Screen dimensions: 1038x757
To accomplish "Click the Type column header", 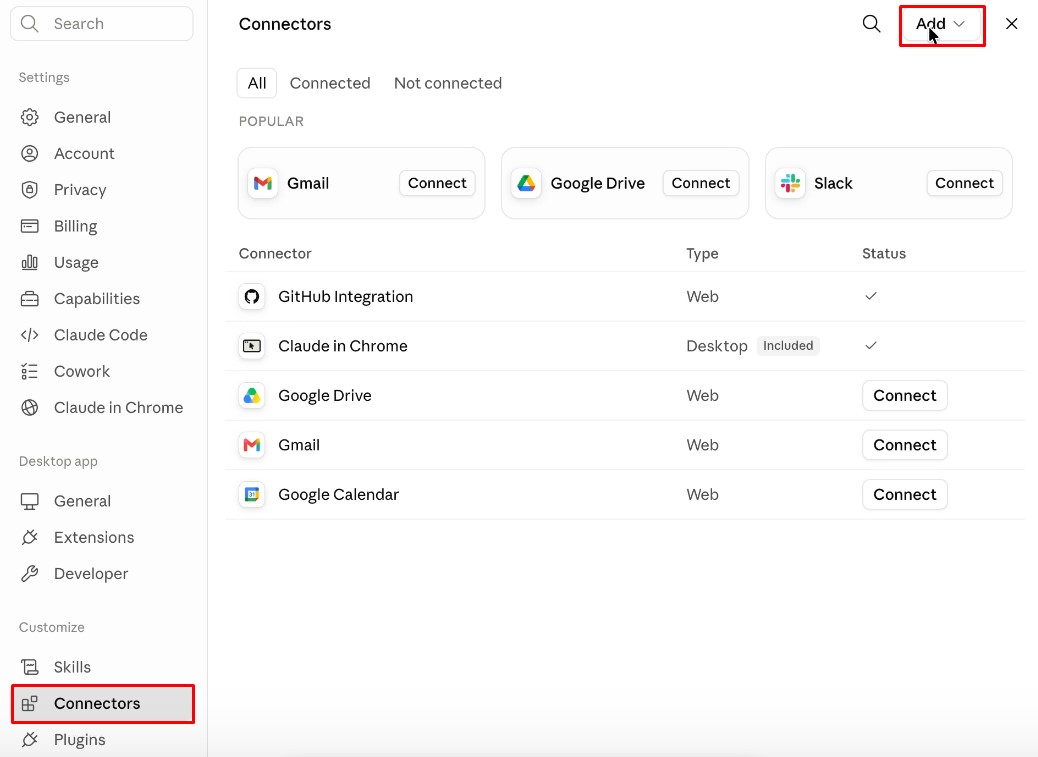I will tap(702, 254).
